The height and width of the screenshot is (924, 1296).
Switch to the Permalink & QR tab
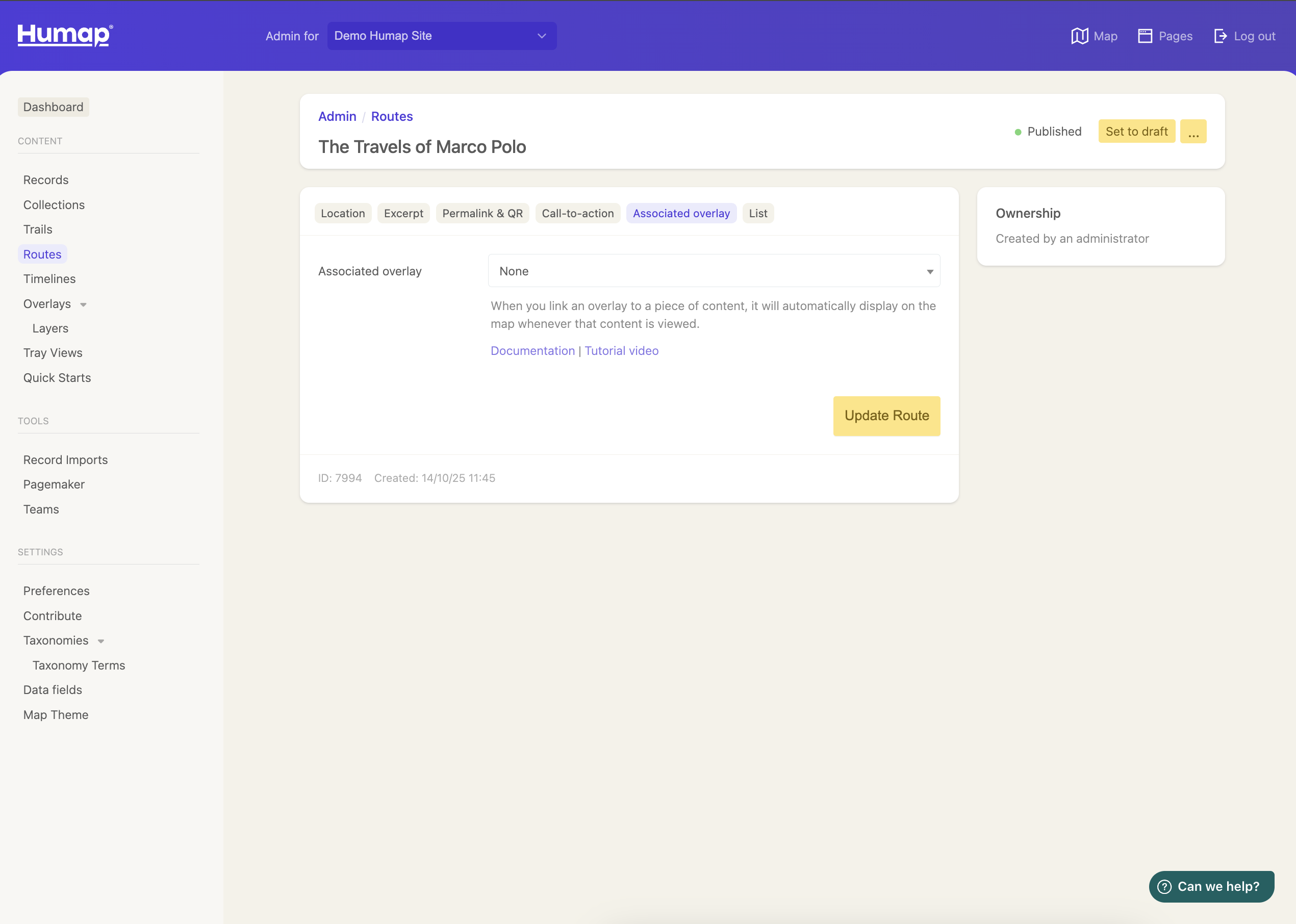482,213
